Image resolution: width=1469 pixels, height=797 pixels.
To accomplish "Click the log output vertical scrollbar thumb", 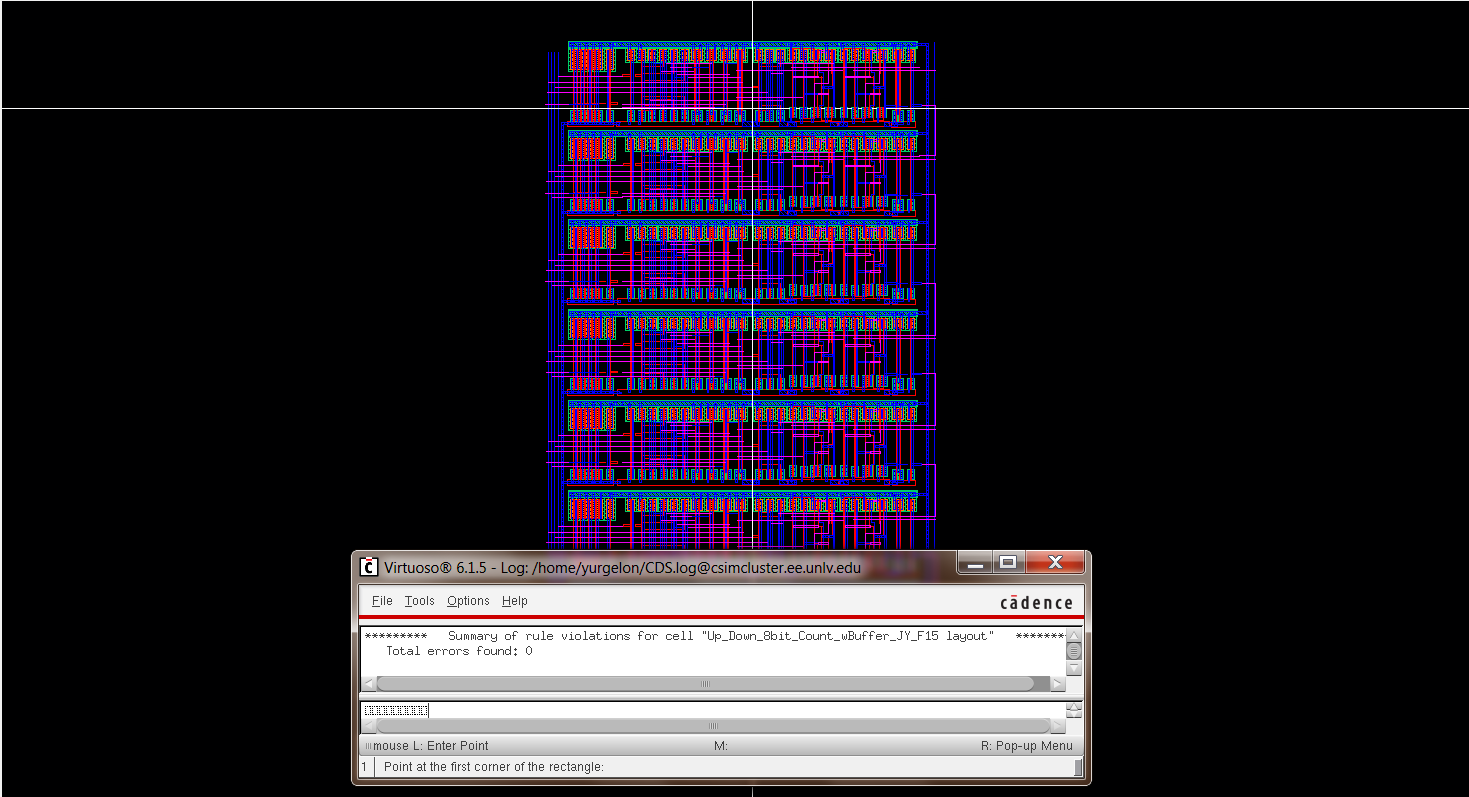I will 1074,651.
